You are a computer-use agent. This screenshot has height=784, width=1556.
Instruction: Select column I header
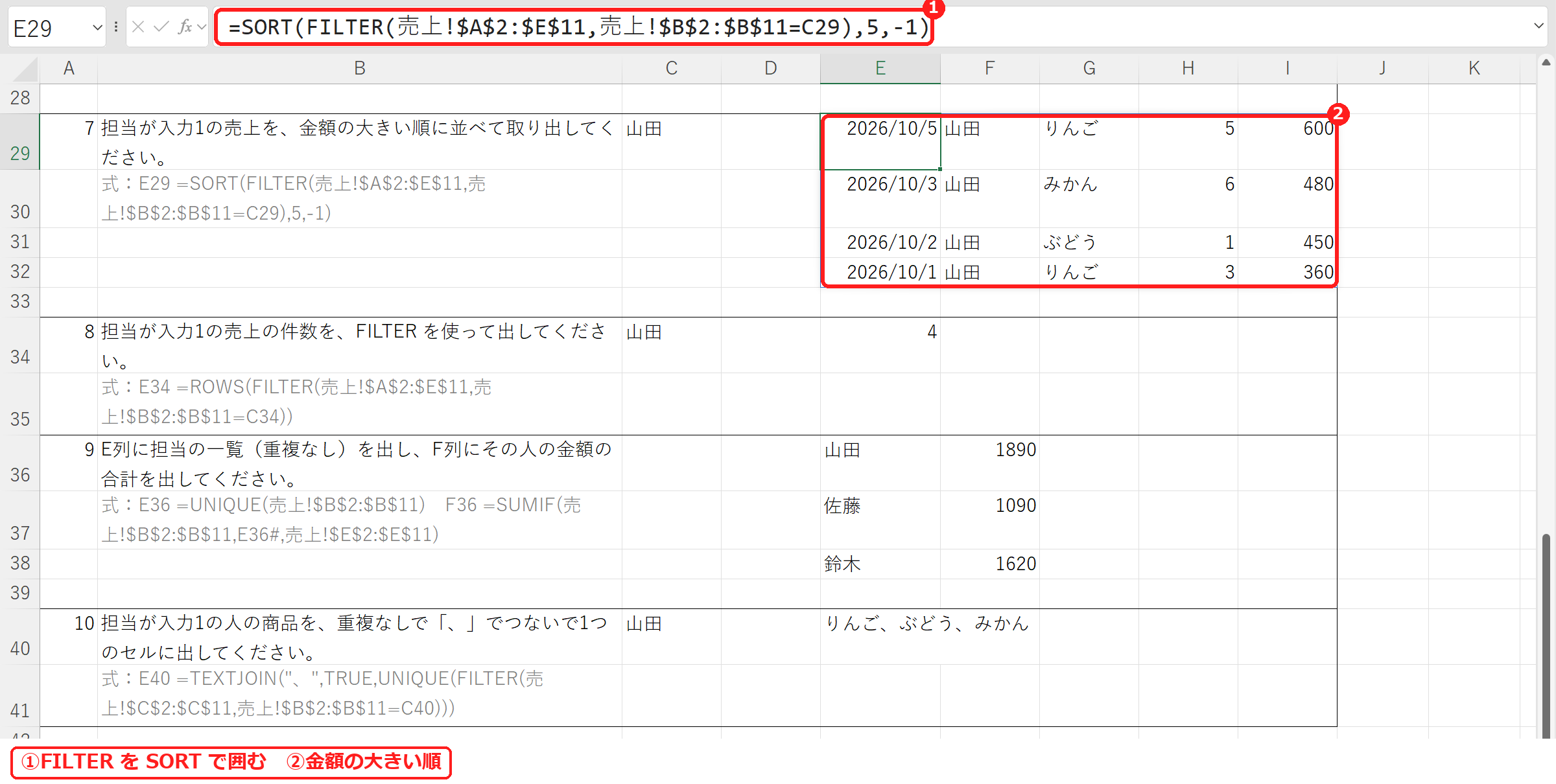coord(1288,68)
